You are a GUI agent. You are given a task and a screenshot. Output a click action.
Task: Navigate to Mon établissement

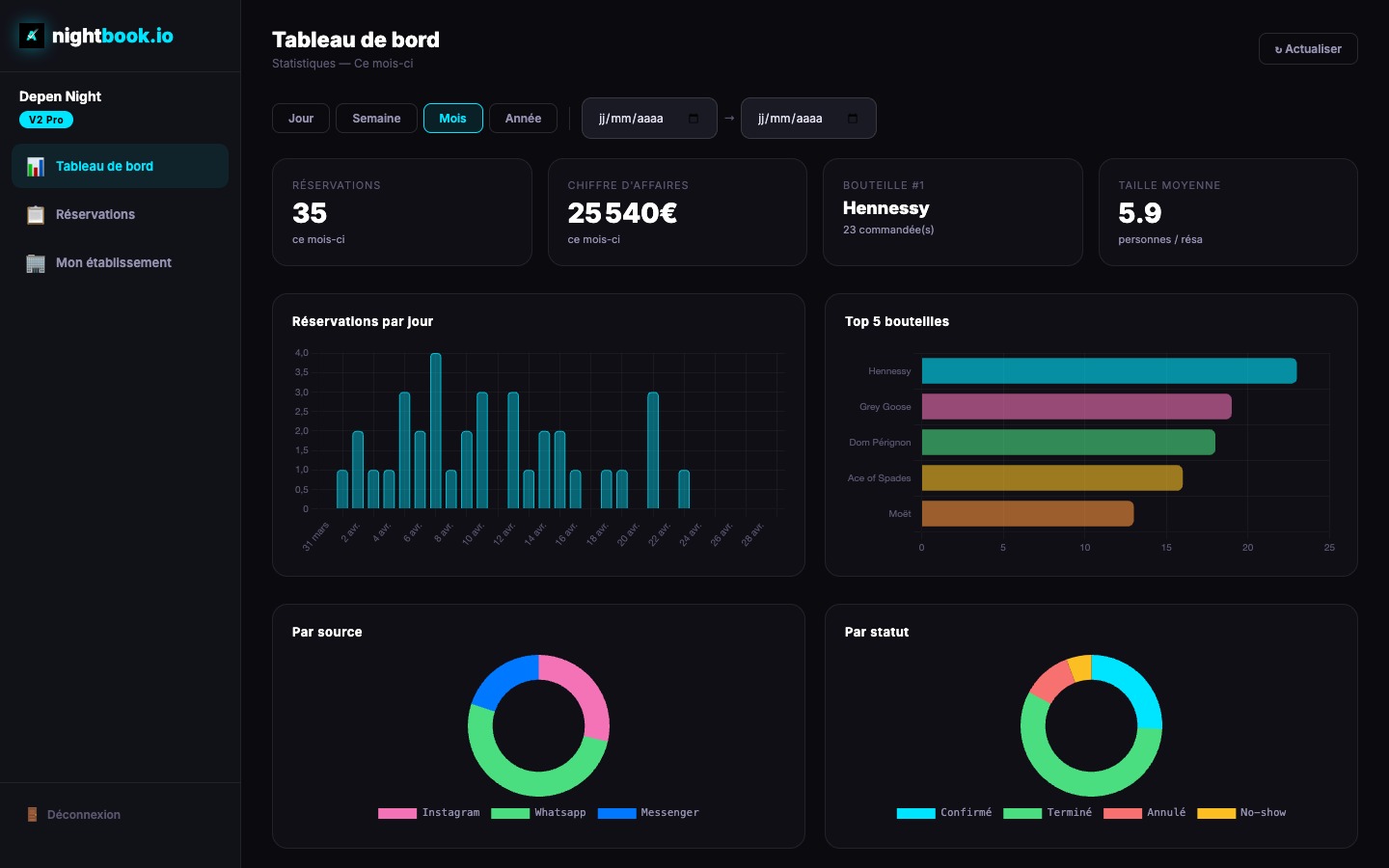pos(113,262)
